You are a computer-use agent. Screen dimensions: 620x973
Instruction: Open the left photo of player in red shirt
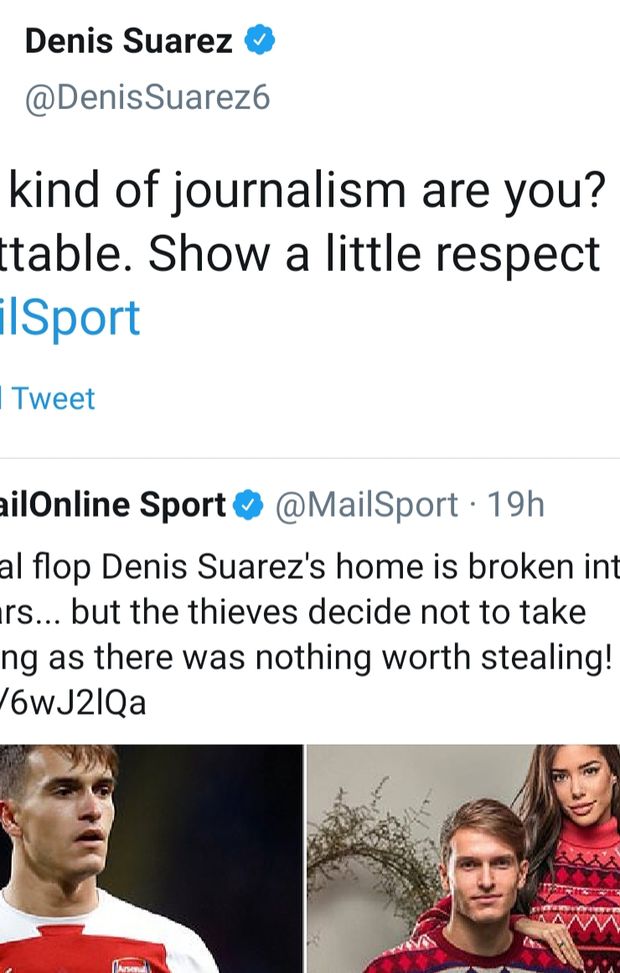[150, 858]
